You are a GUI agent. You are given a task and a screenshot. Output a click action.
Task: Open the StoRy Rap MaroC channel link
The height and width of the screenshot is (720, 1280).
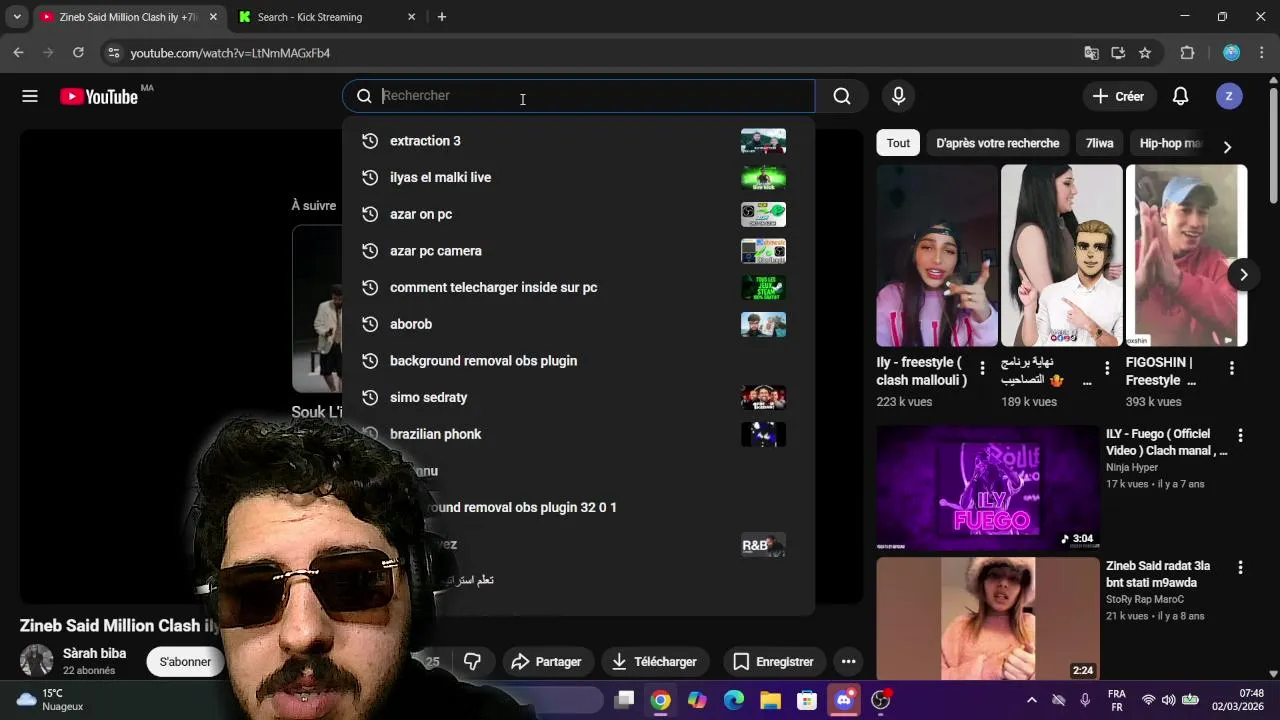click(x=1145, y=600)
